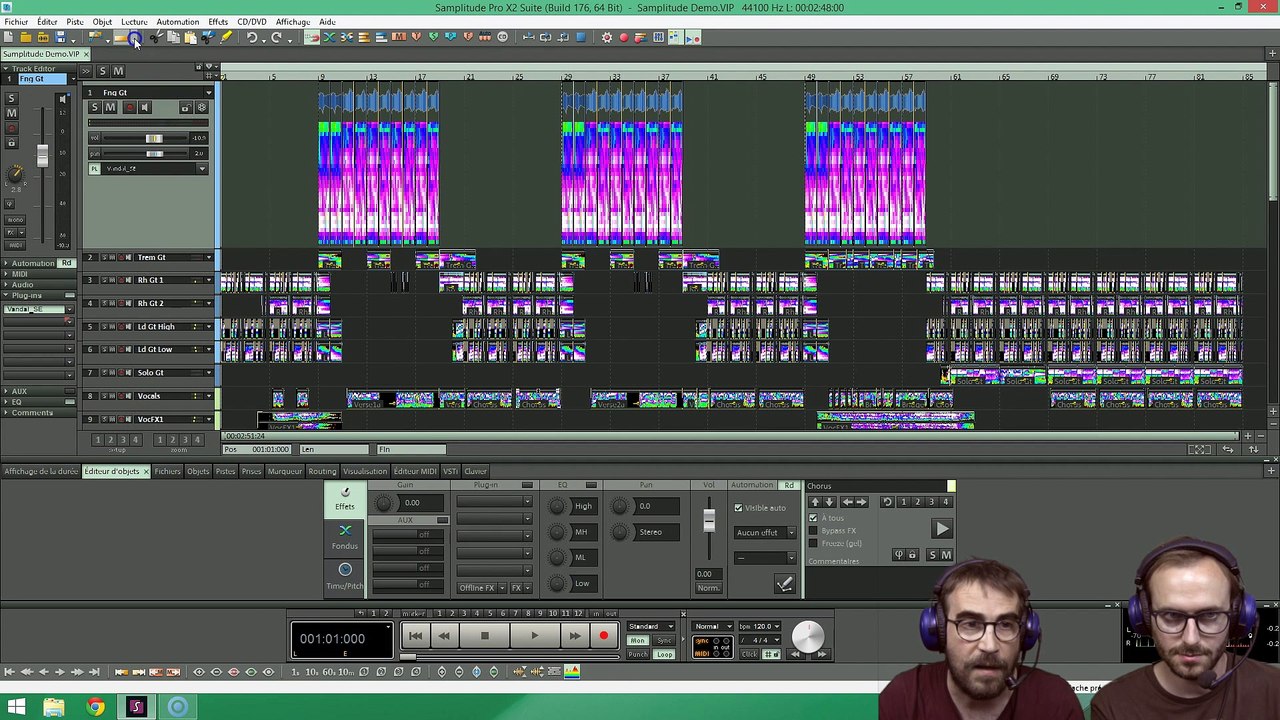The image size is (1280, 720).
Task: Open Time/Pitch section in object editor
Action: 345,576
